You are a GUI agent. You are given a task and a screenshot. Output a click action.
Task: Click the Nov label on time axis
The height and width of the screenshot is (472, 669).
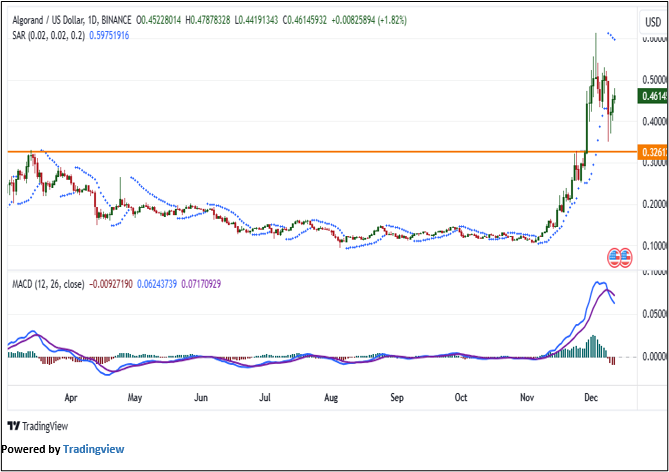tap(527, 398)
